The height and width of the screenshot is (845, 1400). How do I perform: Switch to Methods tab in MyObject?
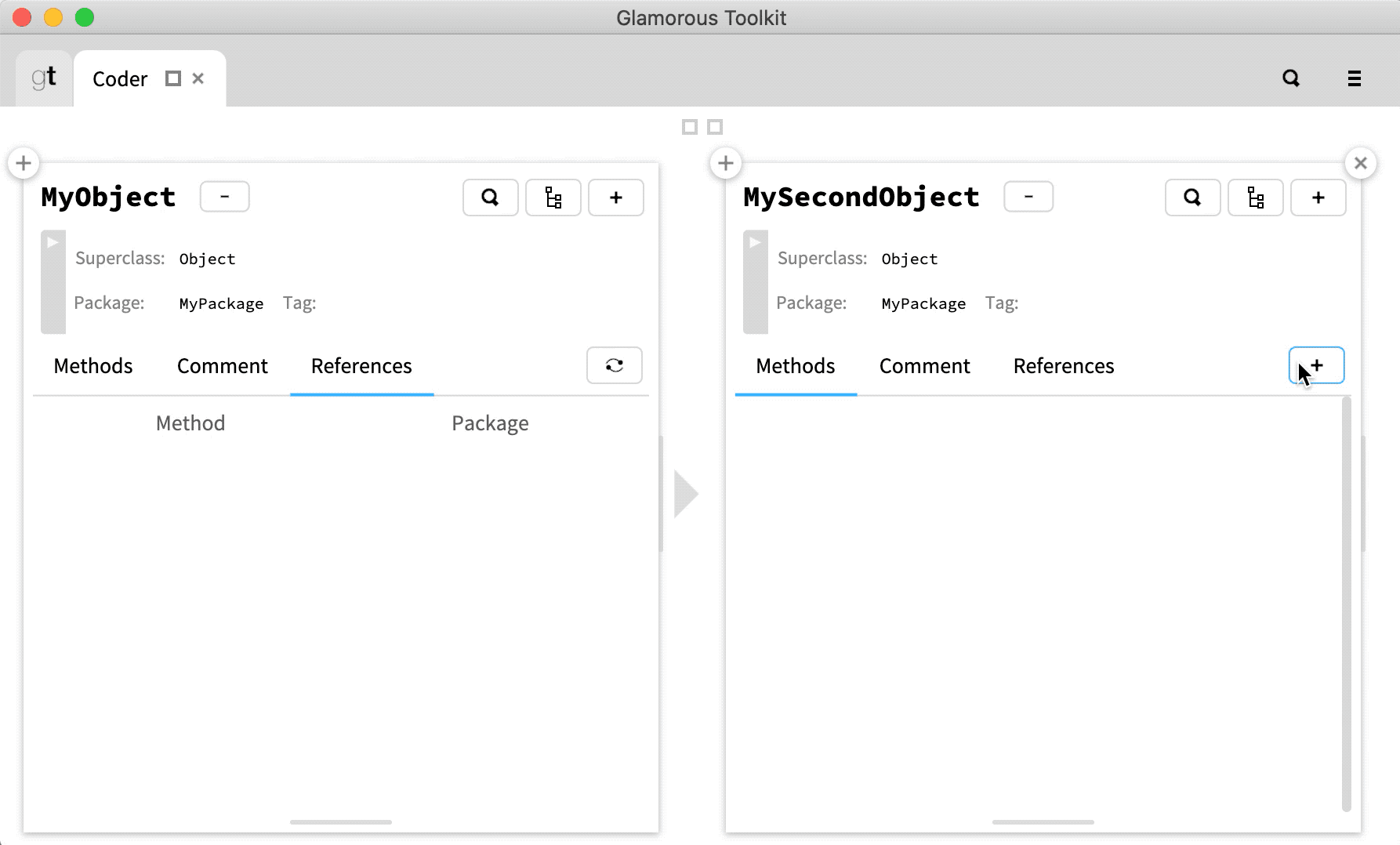93,366
